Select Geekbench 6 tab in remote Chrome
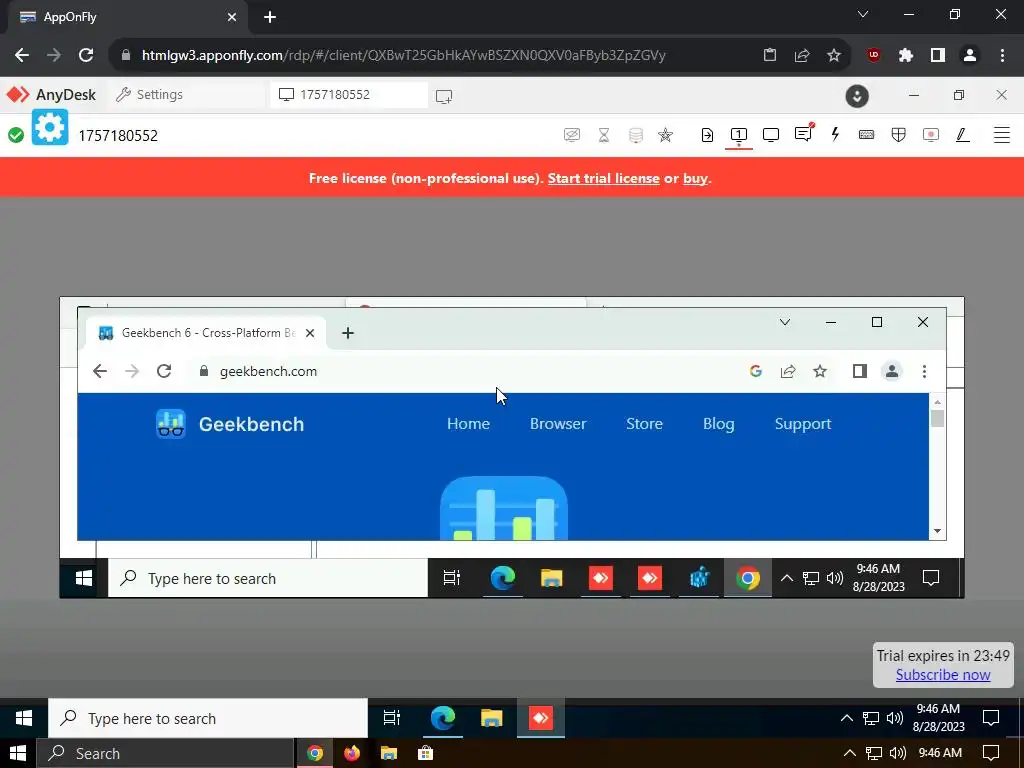This screenshot has width=1024, height=768. point(206,333)
